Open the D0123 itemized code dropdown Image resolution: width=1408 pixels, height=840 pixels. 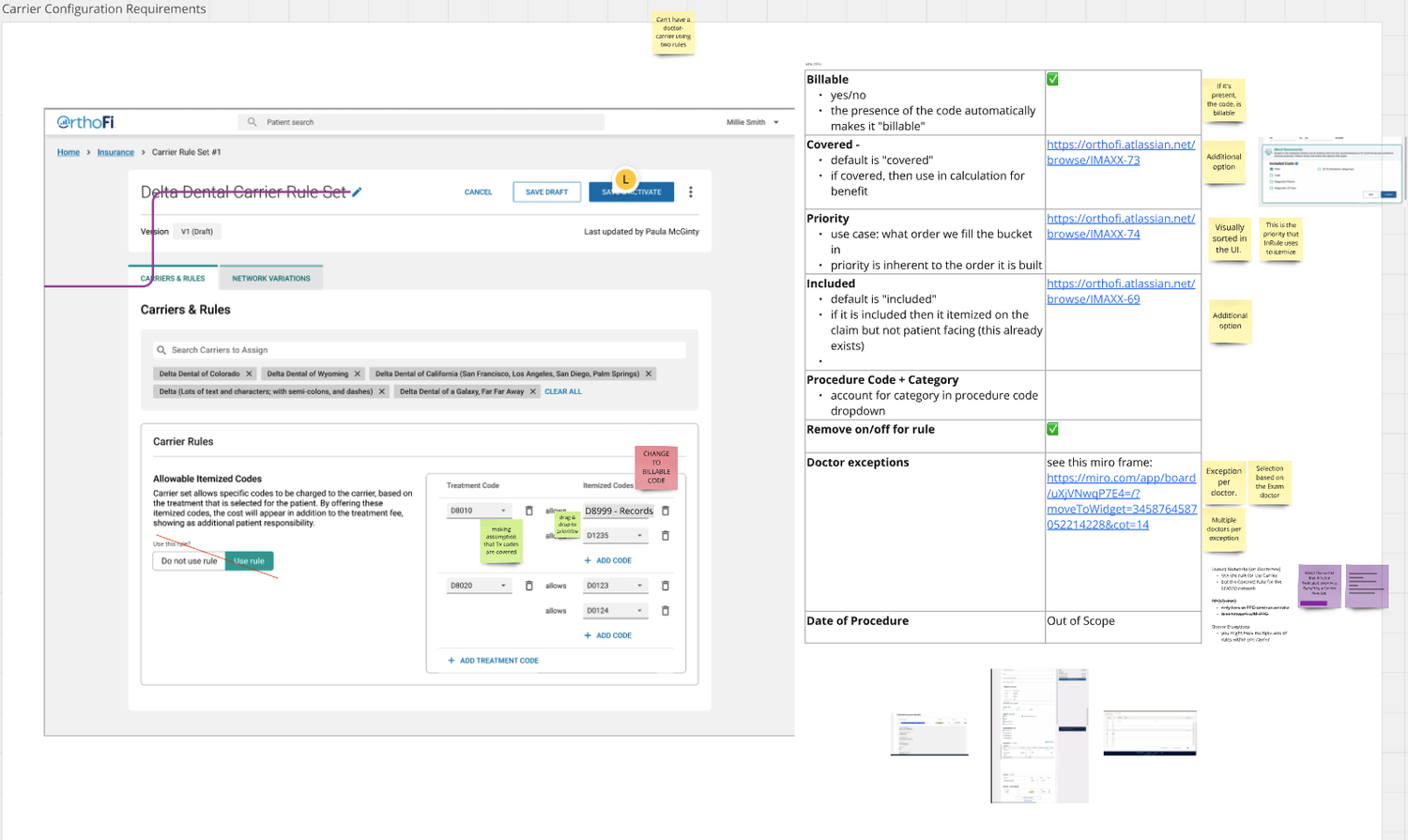pos(616,586)
